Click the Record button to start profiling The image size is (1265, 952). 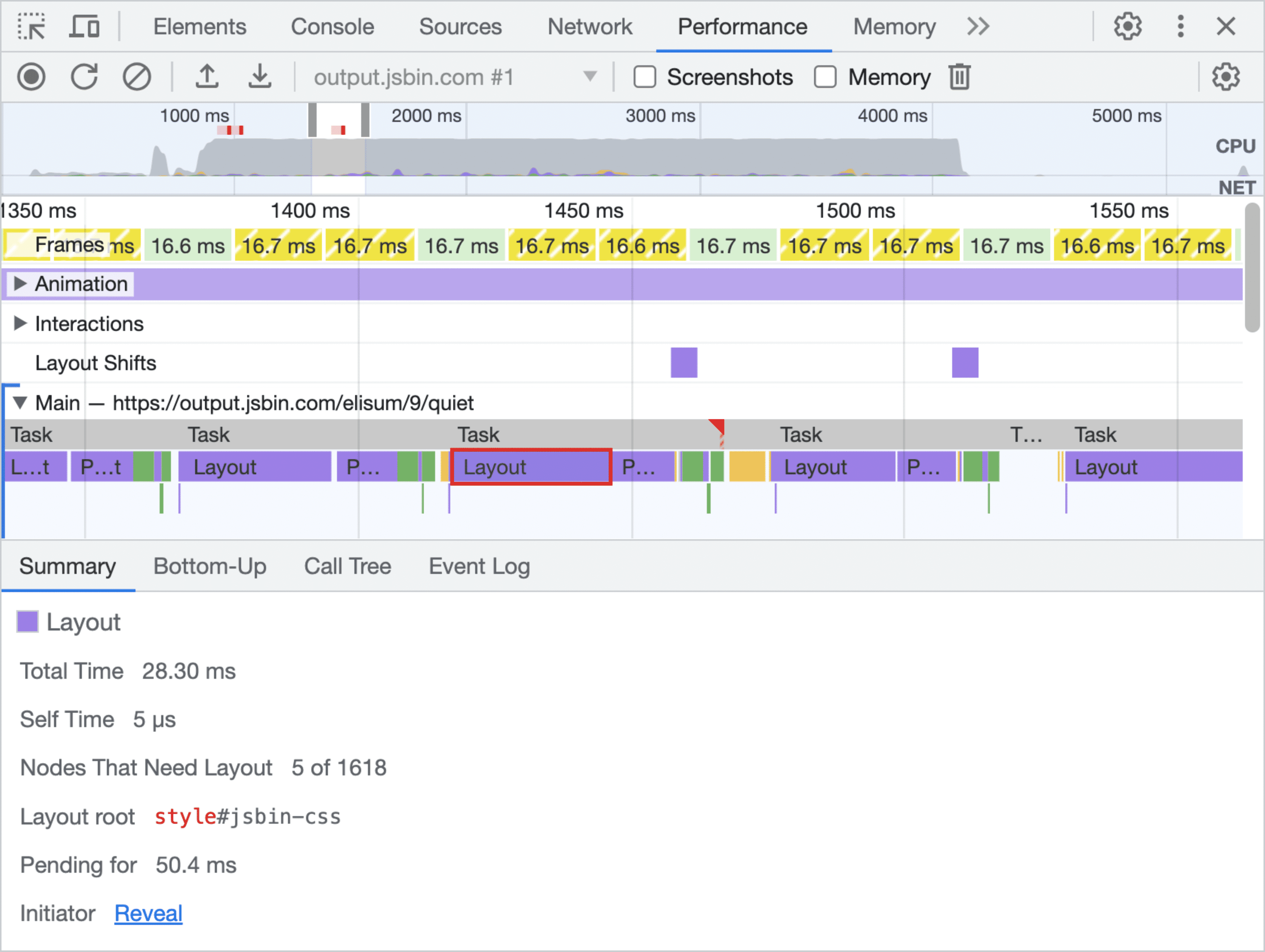[36, 78]
